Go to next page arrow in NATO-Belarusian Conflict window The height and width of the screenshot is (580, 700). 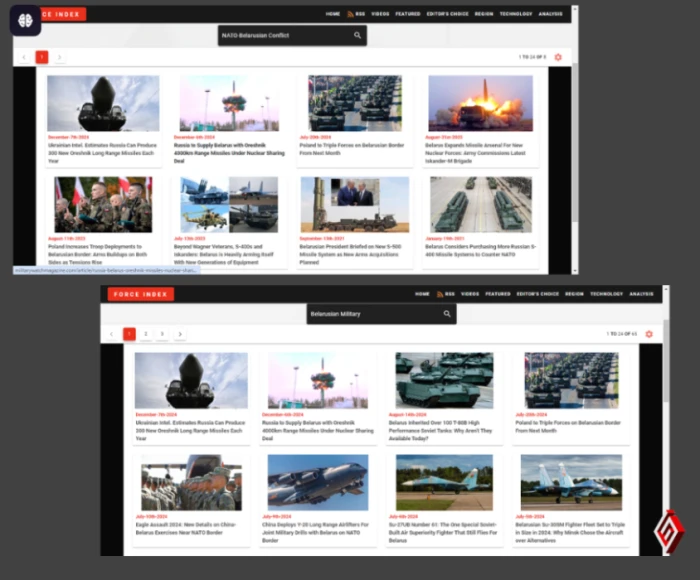60,57
